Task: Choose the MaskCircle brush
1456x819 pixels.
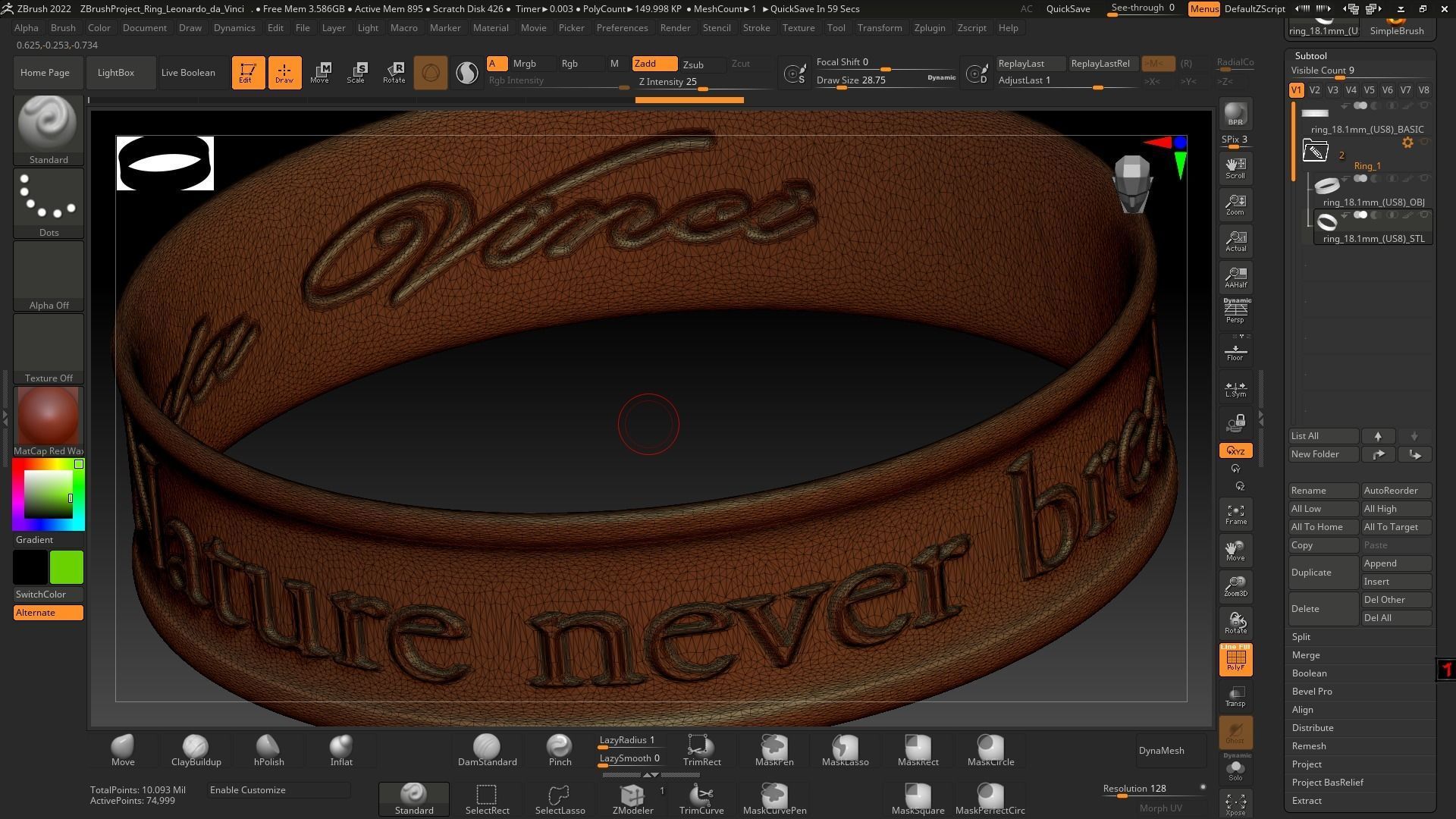Action: (x=990, y=750)
